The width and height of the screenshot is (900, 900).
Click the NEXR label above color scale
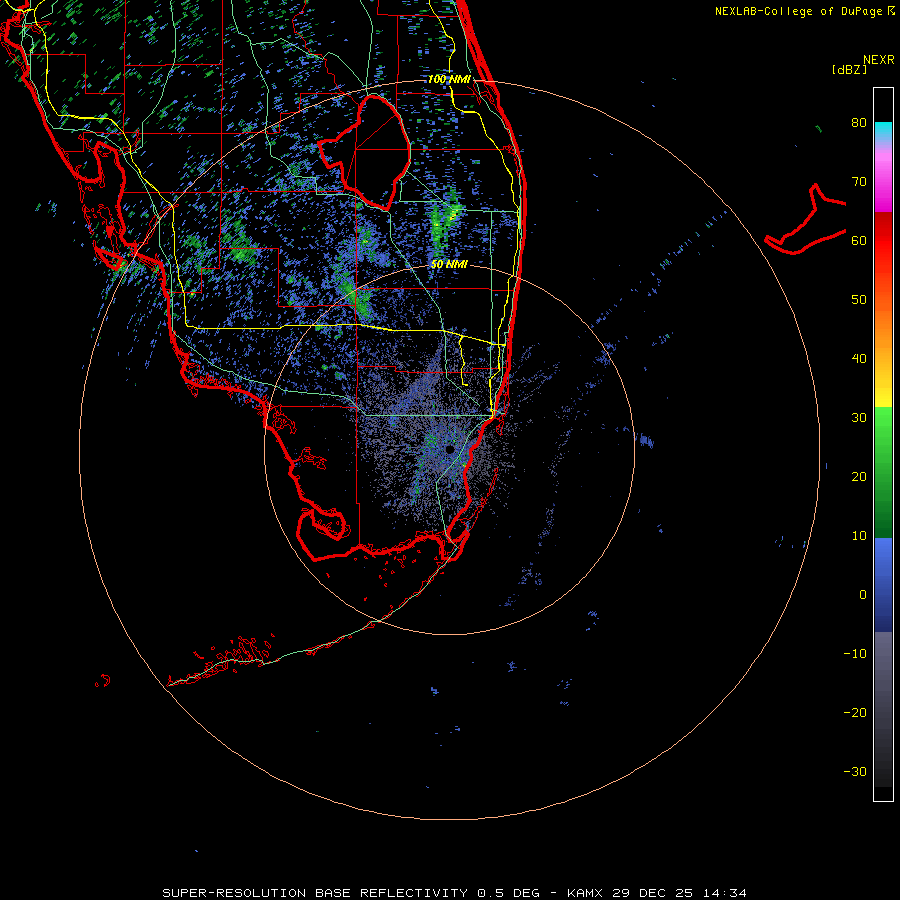879,59
